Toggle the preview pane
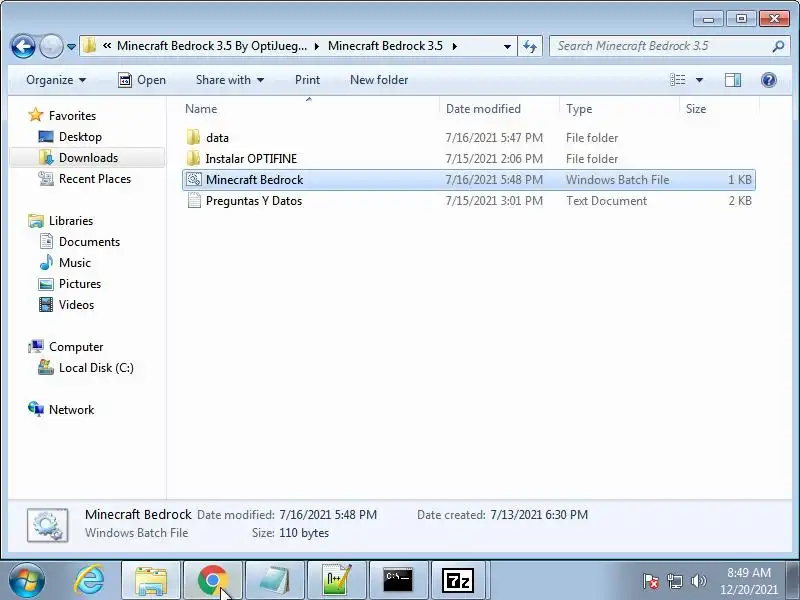The image size is (800, 600). 733,80
